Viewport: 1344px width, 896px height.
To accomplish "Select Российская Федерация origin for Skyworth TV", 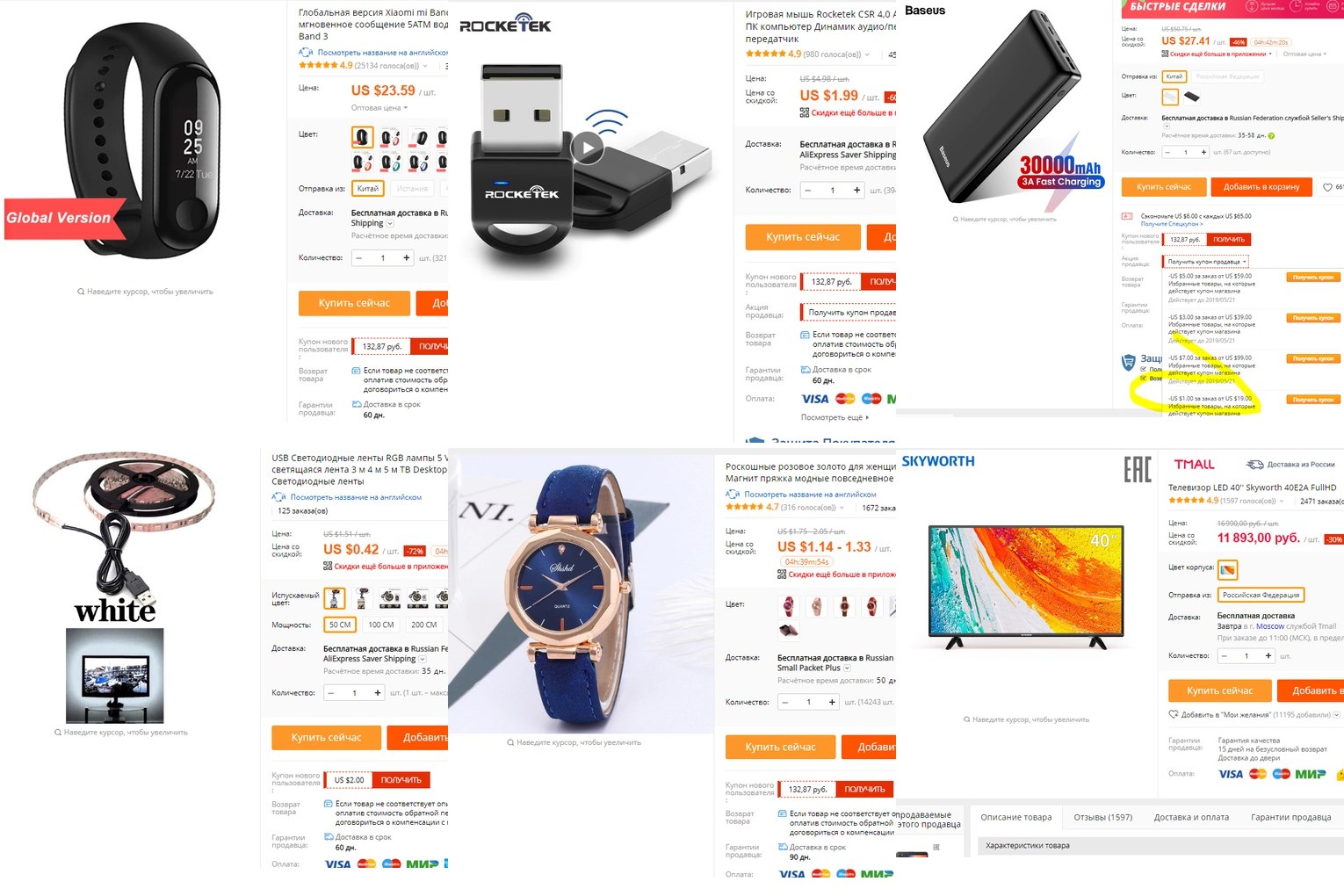I will [1261, 595].
